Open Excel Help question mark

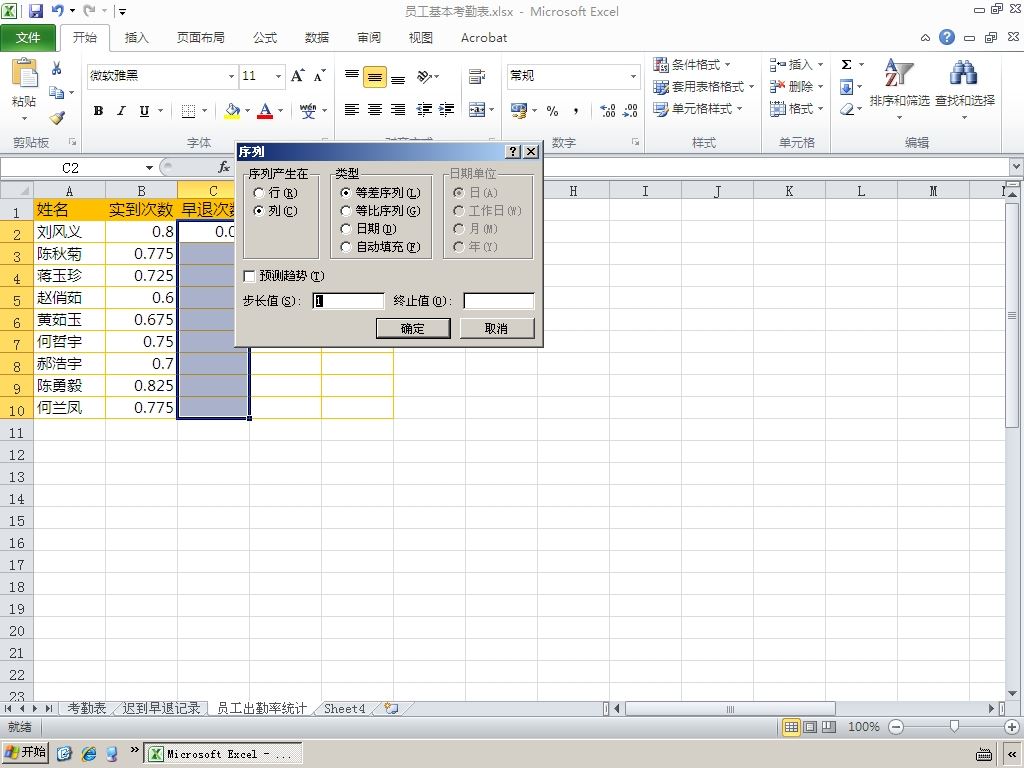947,37
